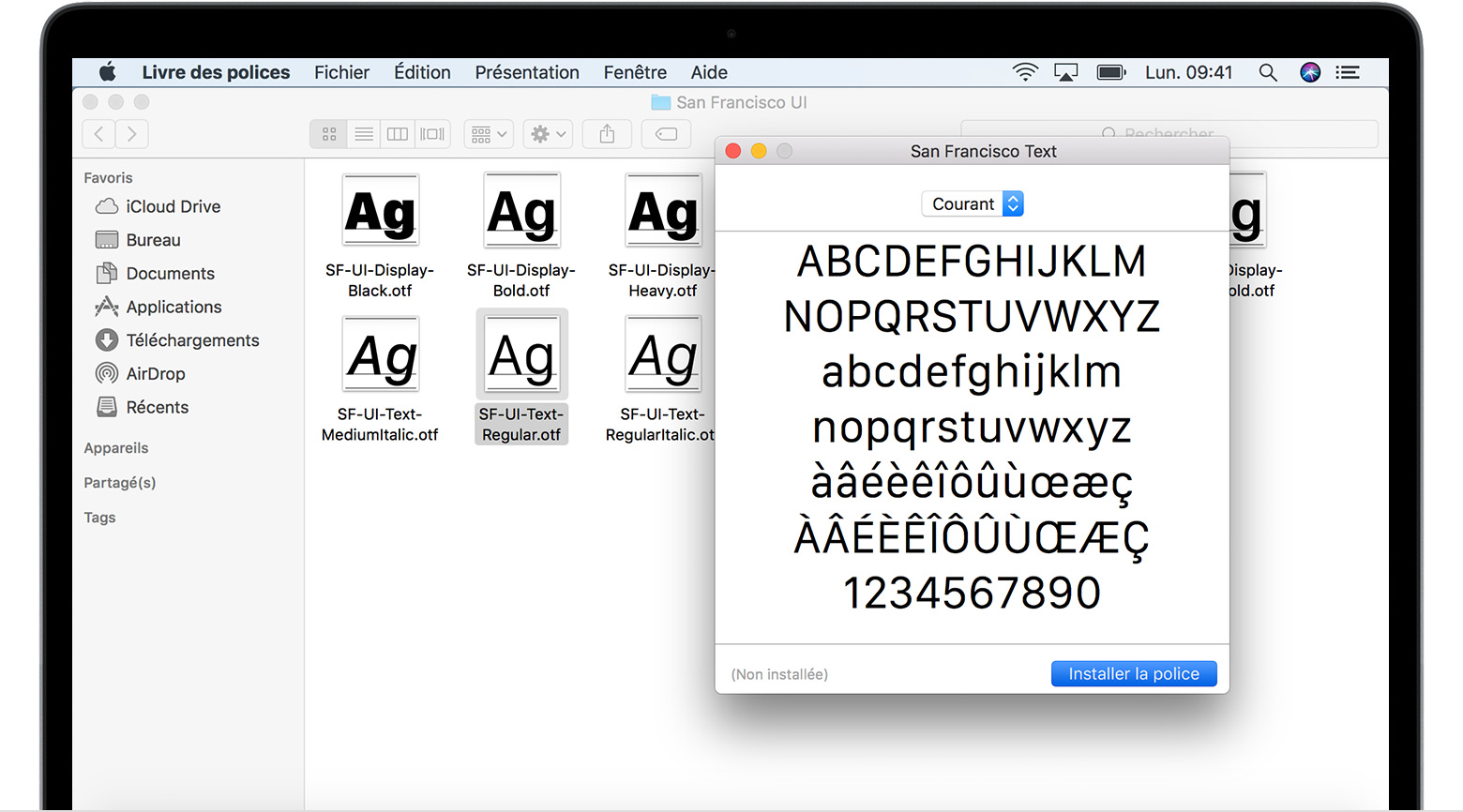The height and width of the screenshot is (812, 1463).
Task: Select SF-UI-Display-Bold.otf font file
Action: (521, 236)
